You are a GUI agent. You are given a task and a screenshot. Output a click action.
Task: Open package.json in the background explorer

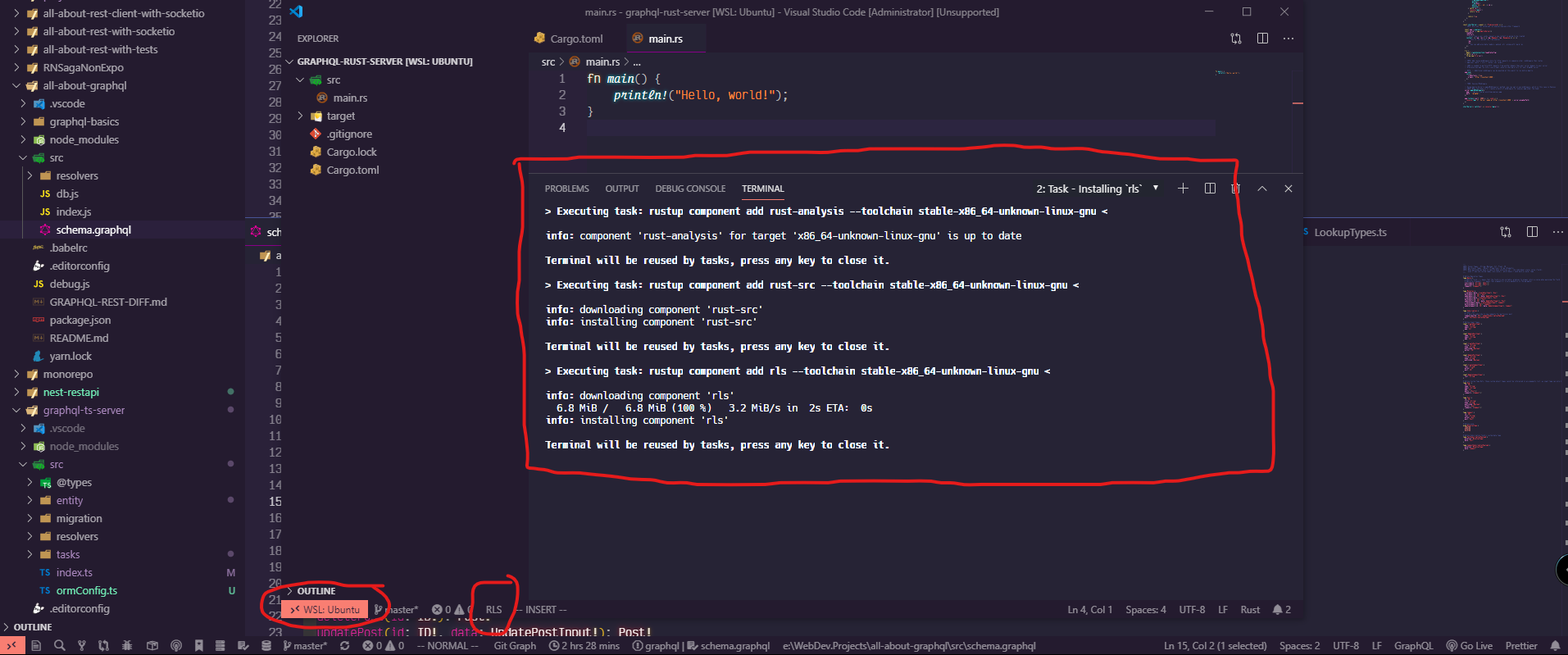pos(80,320)
